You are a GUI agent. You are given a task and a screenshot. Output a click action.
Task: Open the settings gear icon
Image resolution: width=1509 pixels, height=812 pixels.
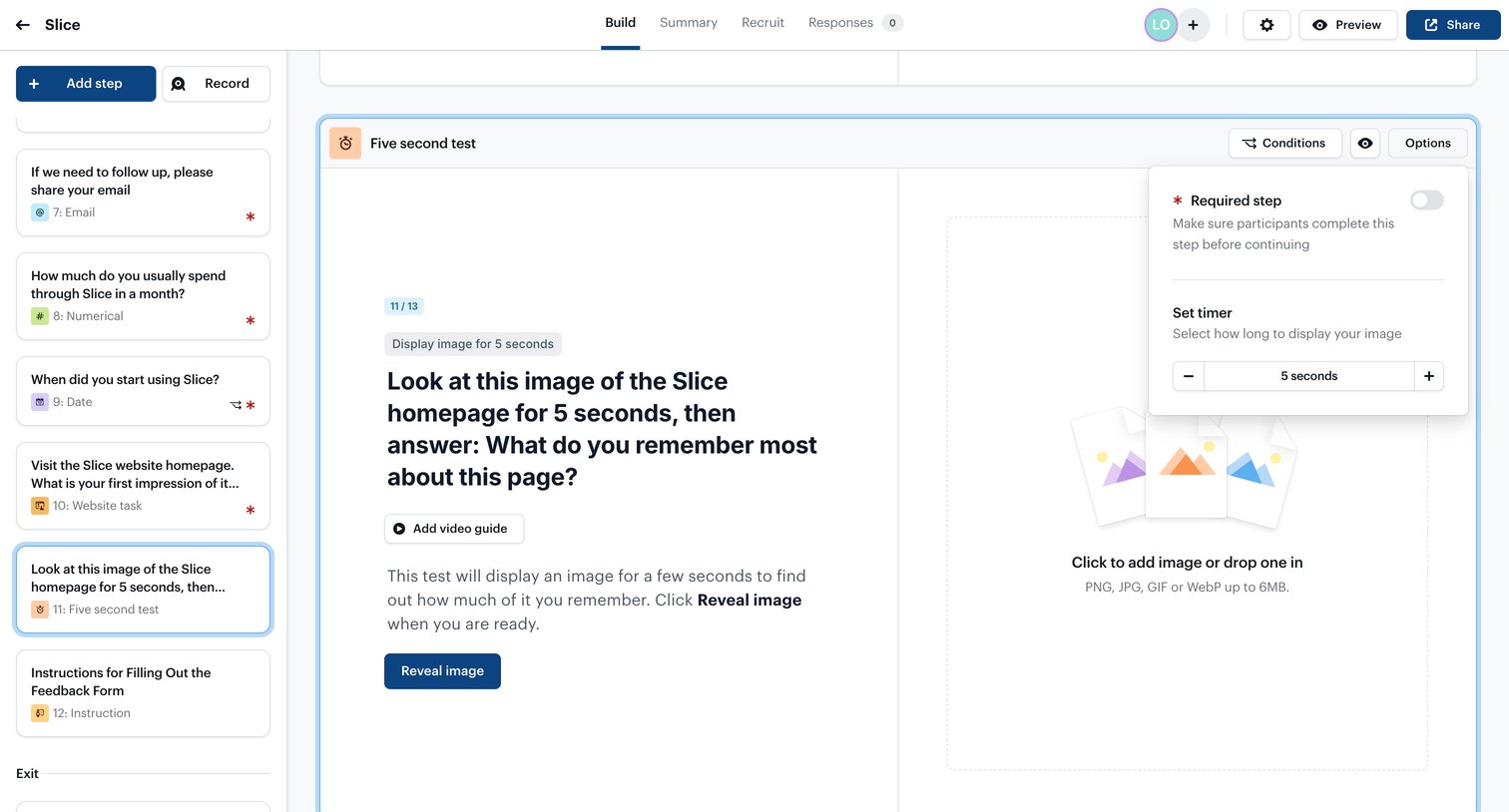click(x=1266, y=25)
